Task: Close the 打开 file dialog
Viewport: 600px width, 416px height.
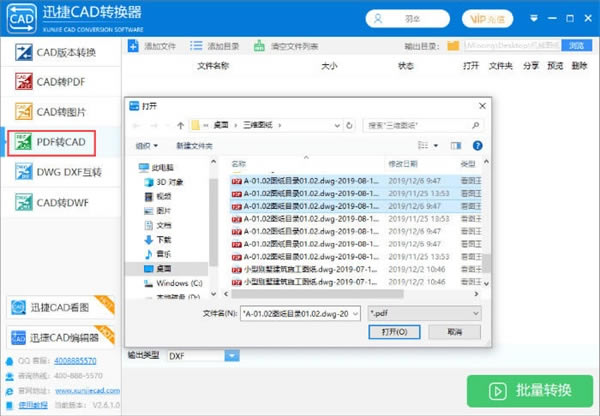Action: pos(482,106)
